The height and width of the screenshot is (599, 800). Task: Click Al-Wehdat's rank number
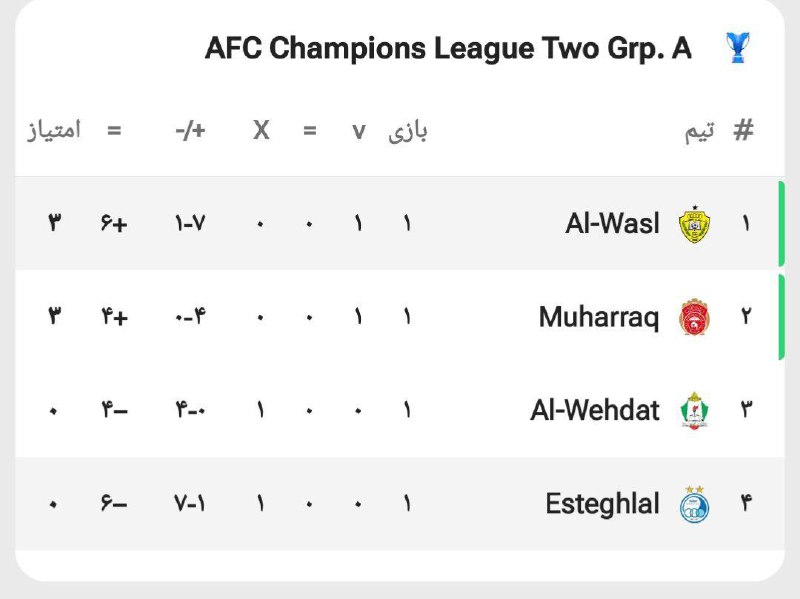pyautogui.click(x=745, y=410)
